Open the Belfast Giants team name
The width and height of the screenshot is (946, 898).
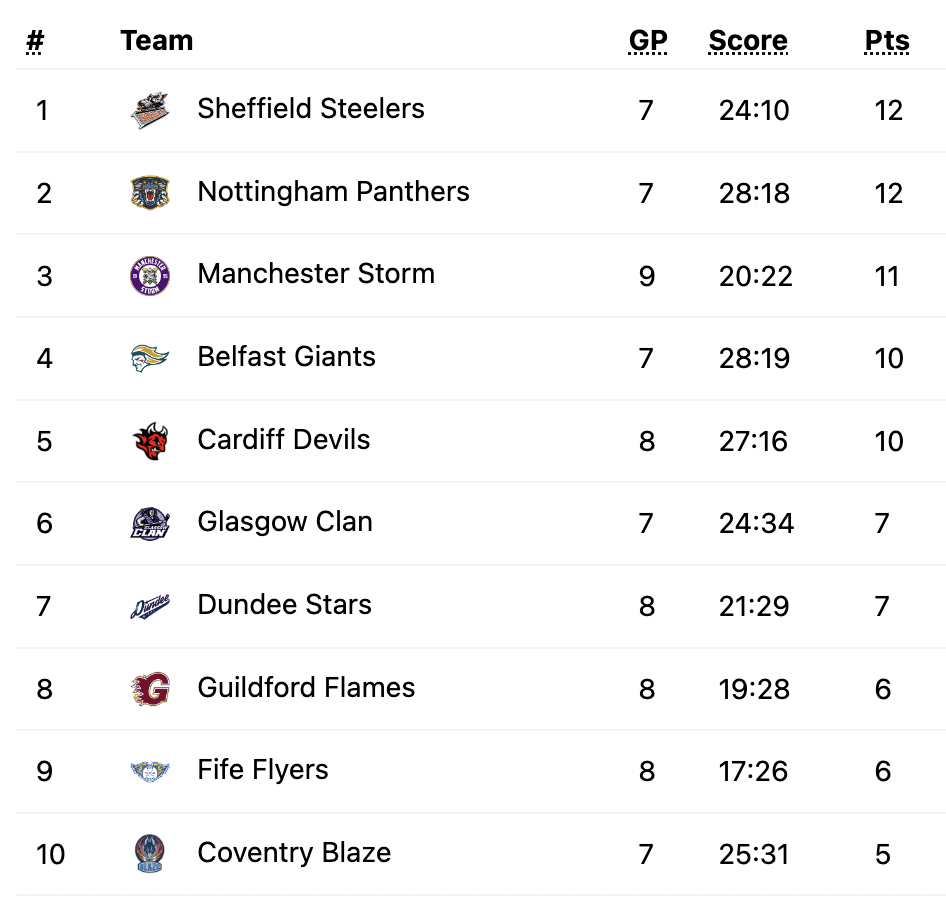coord(287,356)
